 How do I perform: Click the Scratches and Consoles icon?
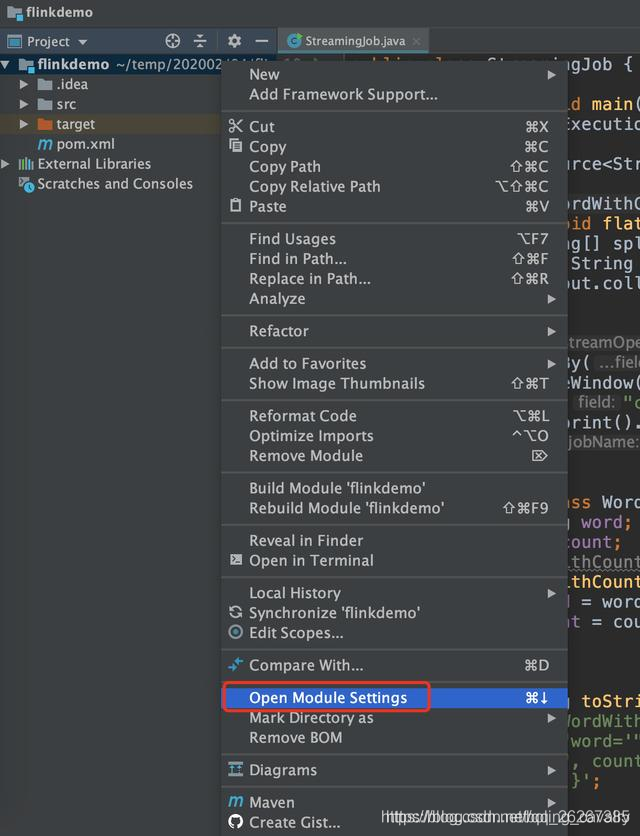(26, 184)
